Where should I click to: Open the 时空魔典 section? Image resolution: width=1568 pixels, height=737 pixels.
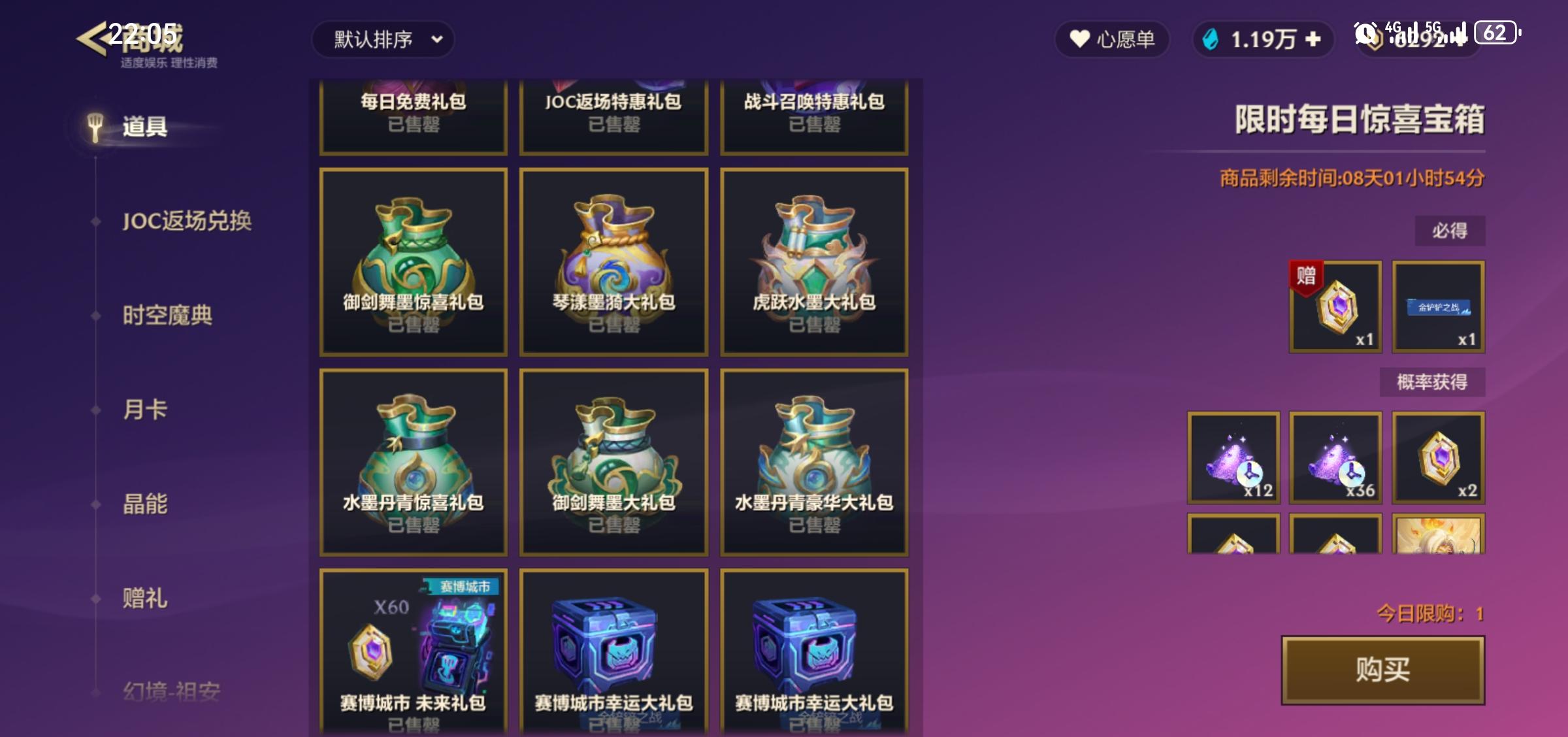[168, 315]
